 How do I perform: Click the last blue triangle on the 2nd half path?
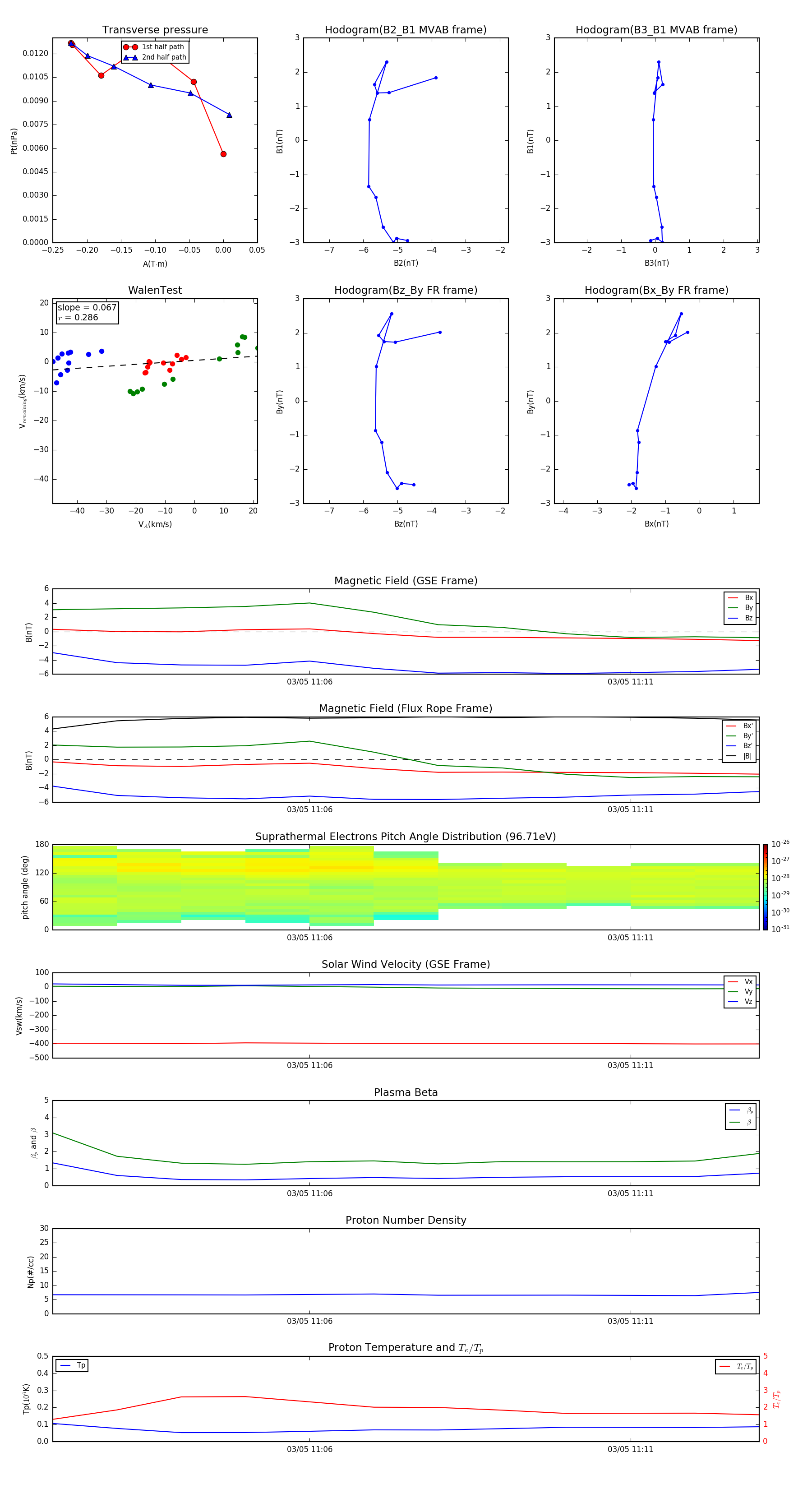pyautogui.click(x=230, y=115)
